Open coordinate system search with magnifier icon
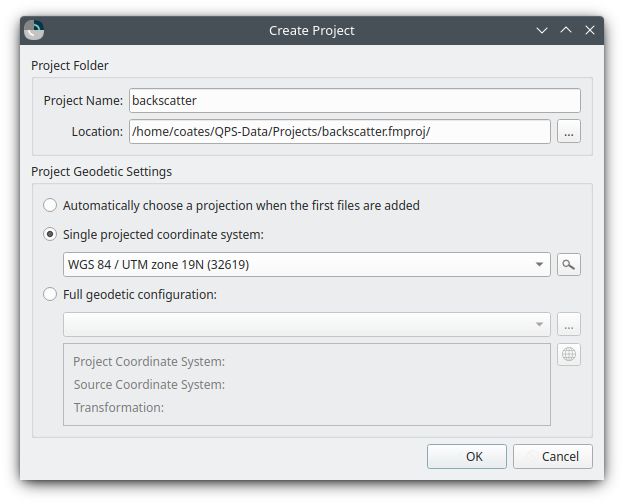This screenshot has height=504, width=624. 569,265
